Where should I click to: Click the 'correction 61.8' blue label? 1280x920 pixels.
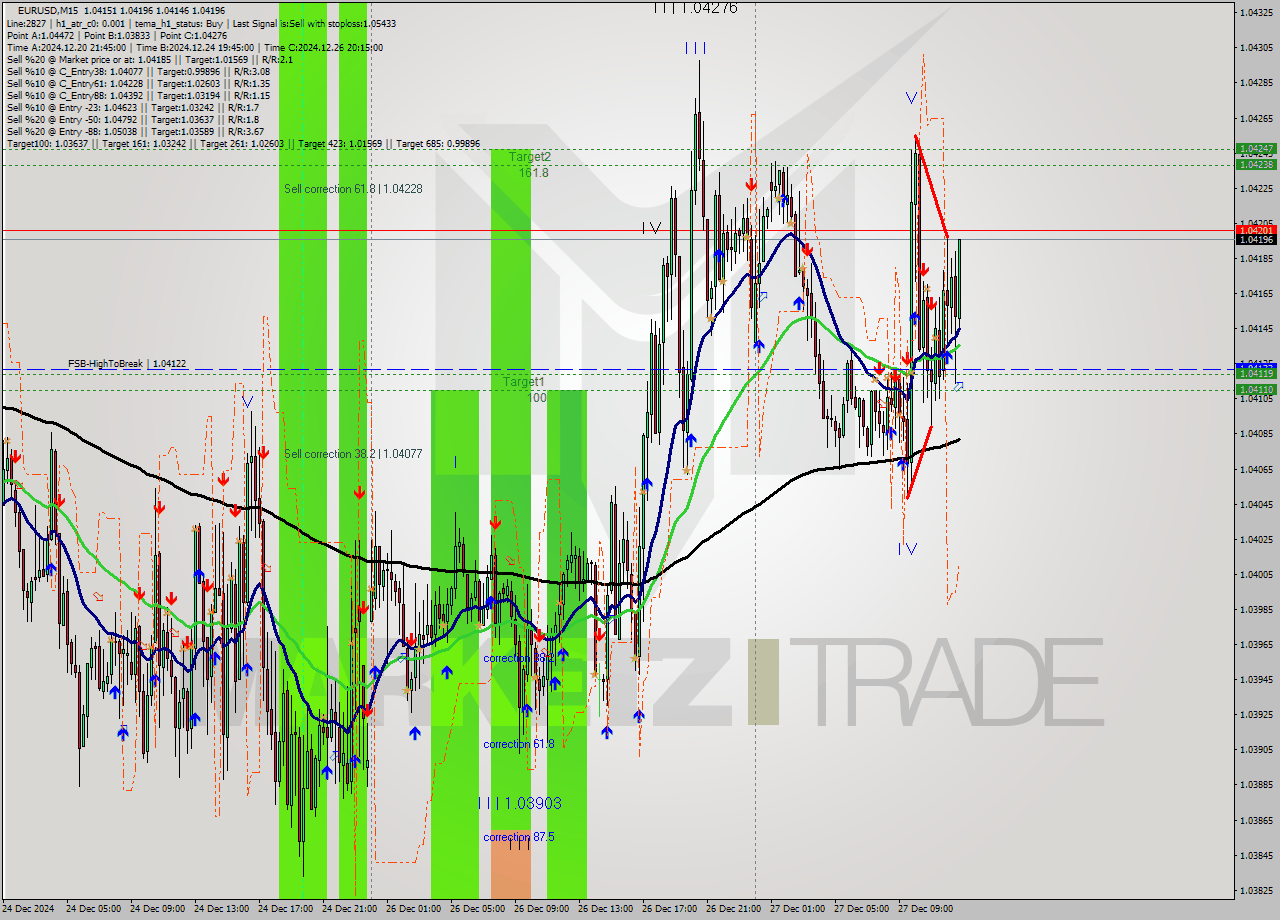click(519, 744)
